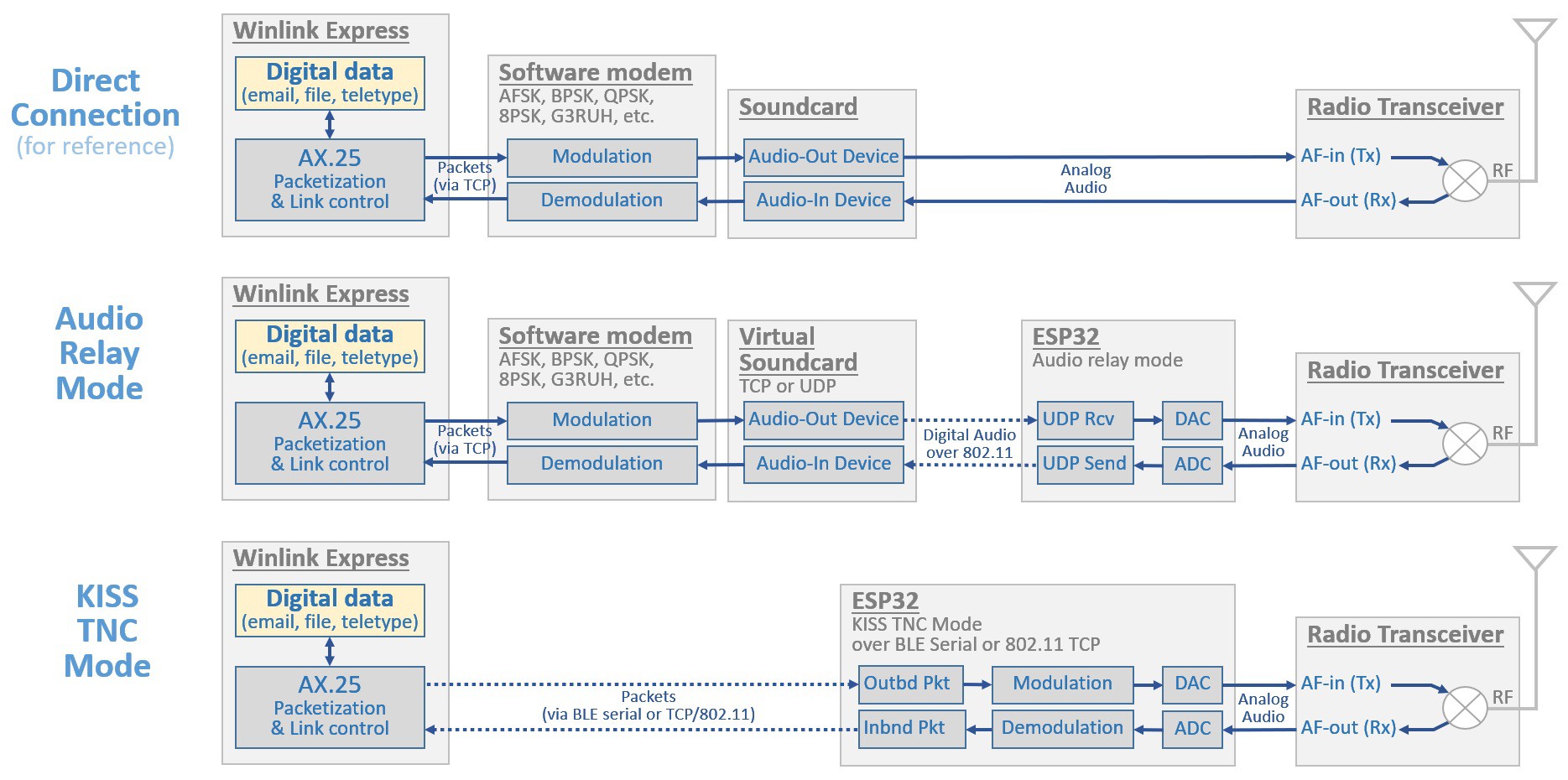
Task: Click the Radio Transceiver heading in the Direct Connection row
Action: (x=1405, y=107)
